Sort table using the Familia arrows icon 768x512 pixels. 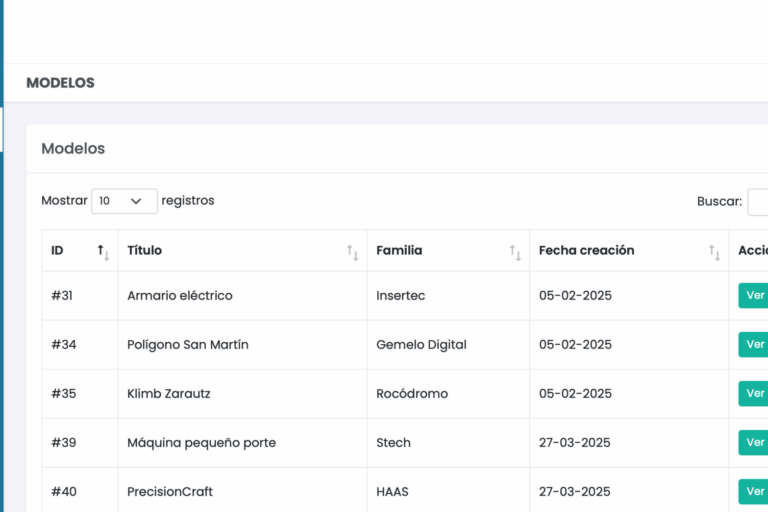pos(515,252)
